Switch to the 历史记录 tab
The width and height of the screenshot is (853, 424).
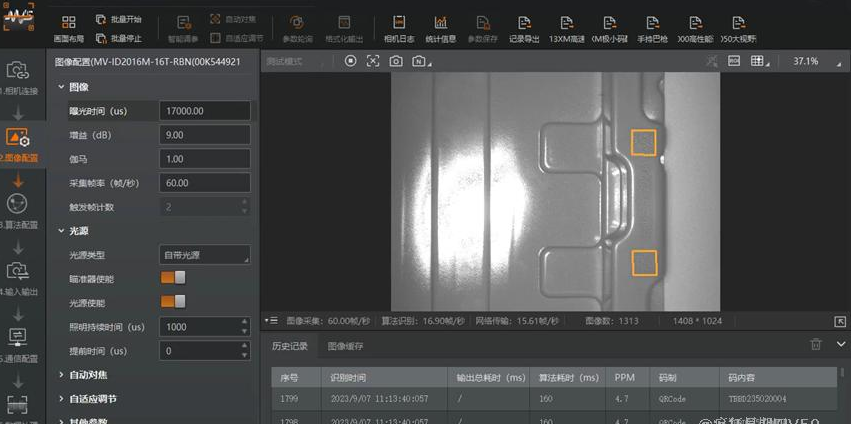click(290, 346)
